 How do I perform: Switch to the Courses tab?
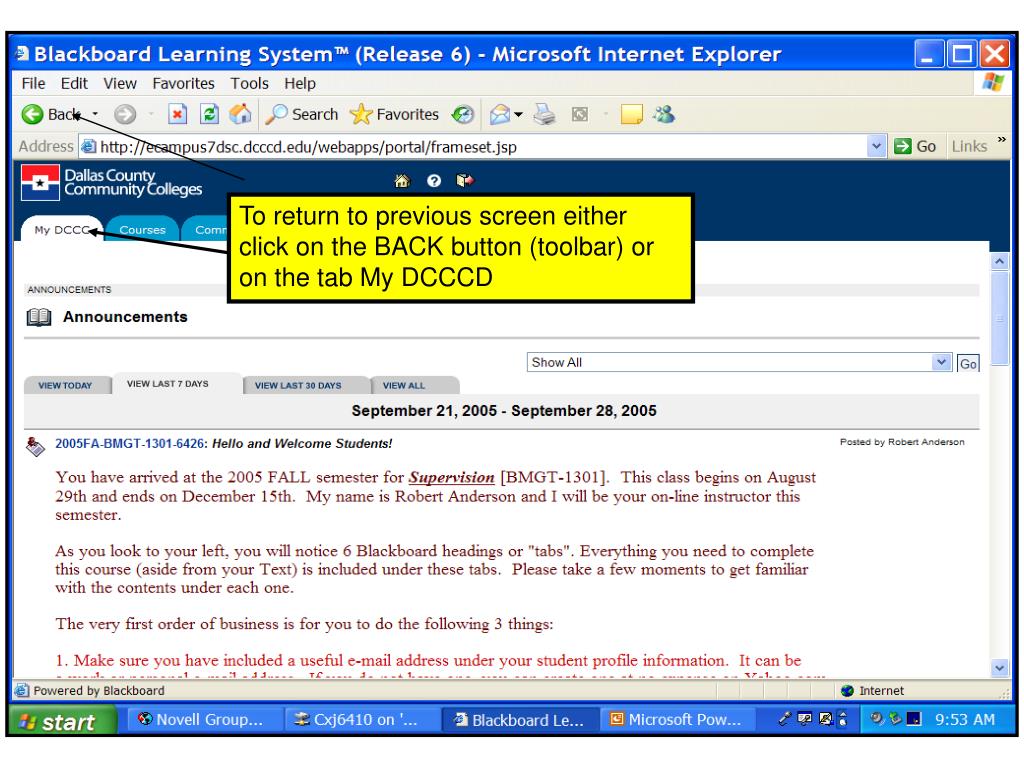click(x=142, y=229)
